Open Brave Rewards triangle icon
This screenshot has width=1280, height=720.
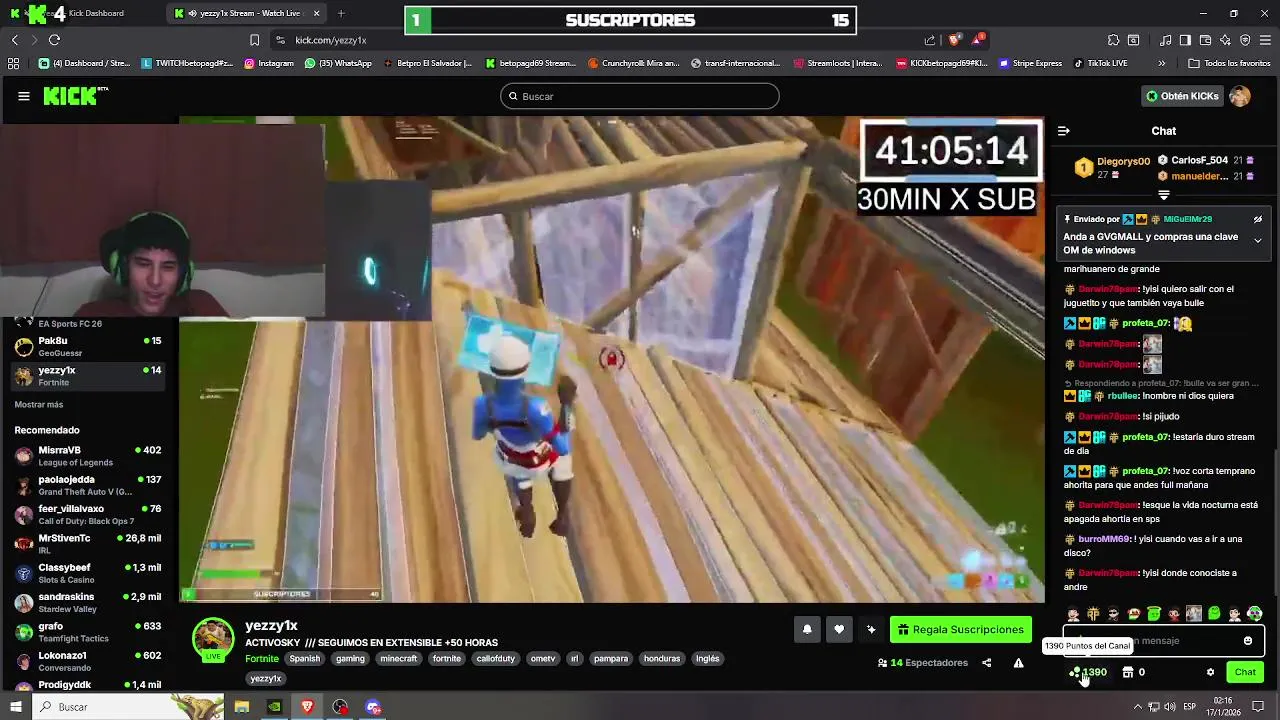point(977,40)
